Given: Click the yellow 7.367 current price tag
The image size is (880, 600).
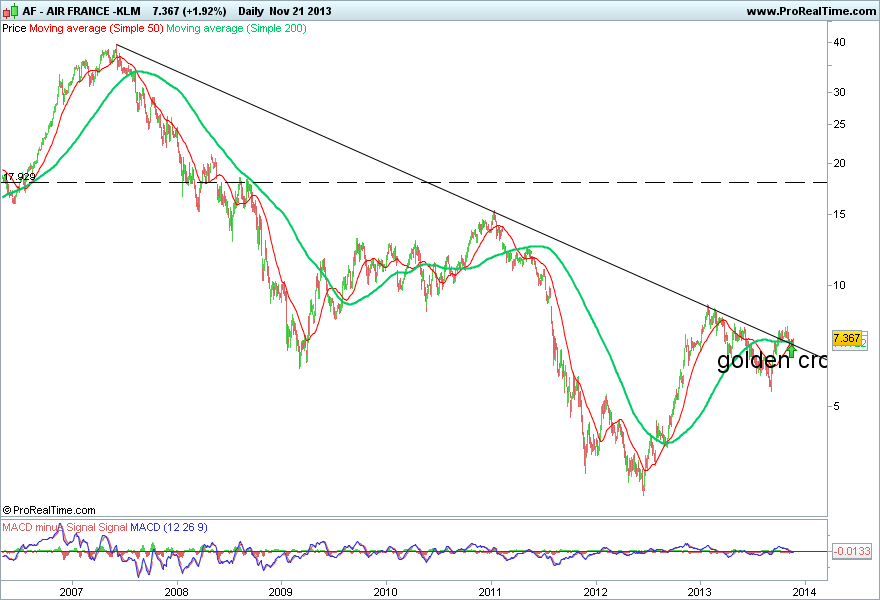Looking at the screenshot, I should point(846,338).
